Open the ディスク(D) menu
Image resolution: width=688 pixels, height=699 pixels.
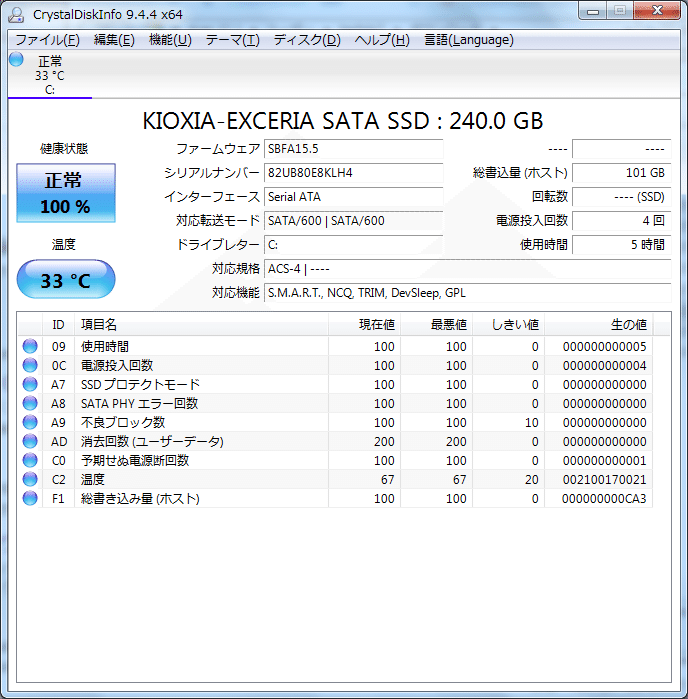pos(307,40)
